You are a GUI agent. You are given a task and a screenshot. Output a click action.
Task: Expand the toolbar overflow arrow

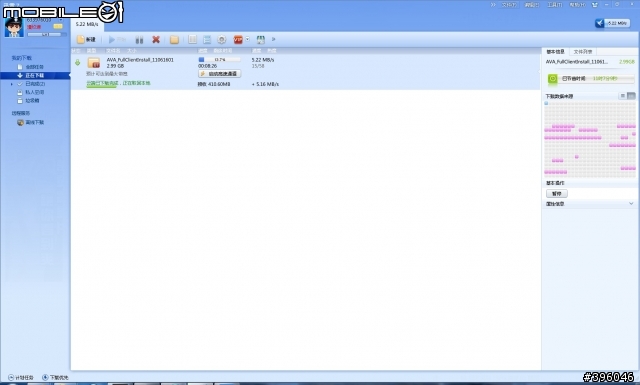(x=273, y=39)
